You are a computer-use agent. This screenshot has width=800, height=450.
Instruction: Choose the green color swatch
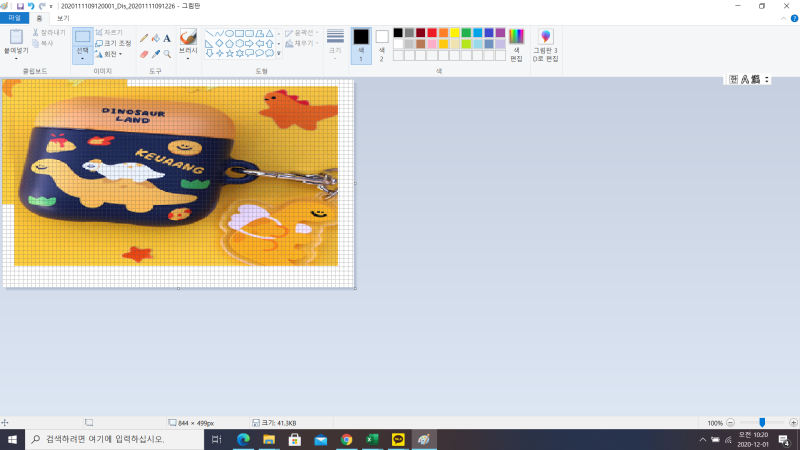coord(466,33)
